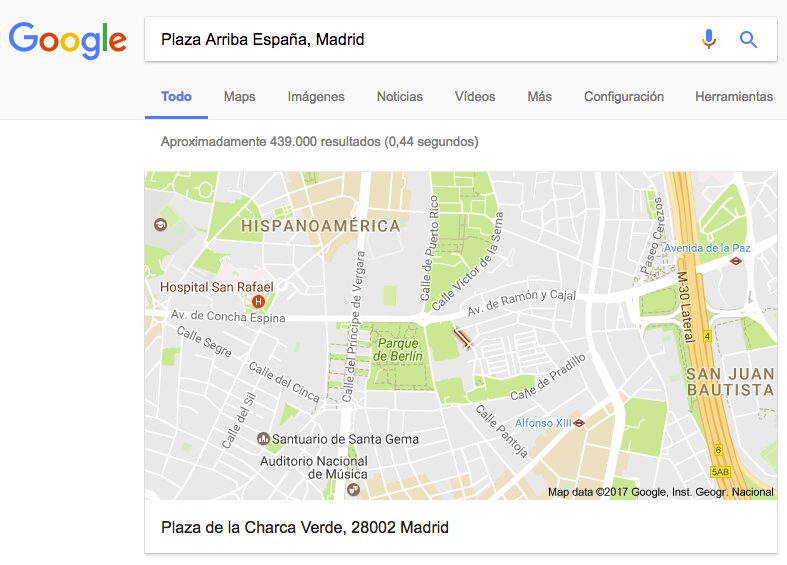Screen dimensions: 787x565
Task: Open the Vídeos tab
Action: coord(475,96)
